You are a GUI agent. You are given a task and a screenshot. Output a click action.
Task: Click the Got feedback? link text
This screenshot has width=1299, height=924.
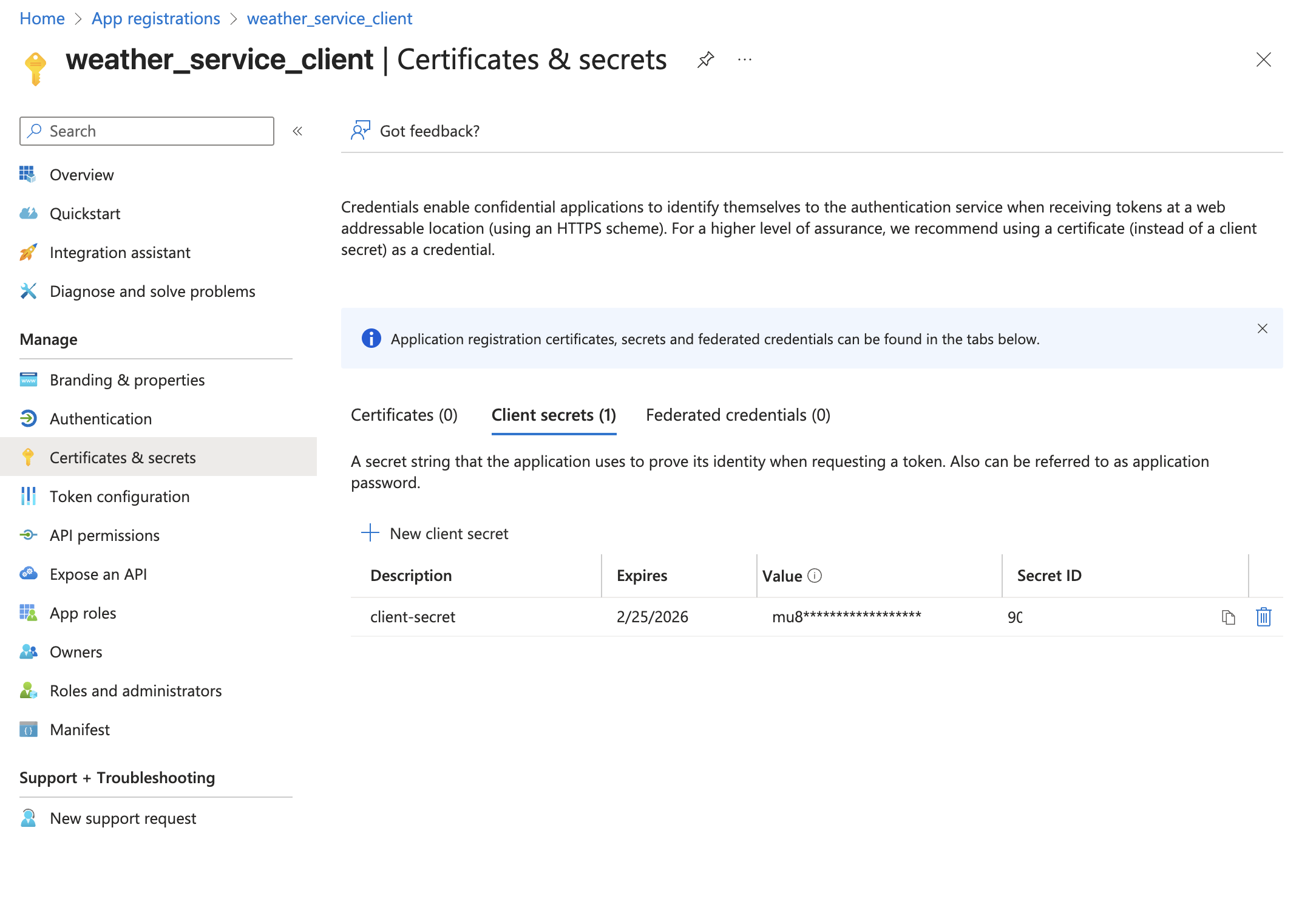point(430,131)
